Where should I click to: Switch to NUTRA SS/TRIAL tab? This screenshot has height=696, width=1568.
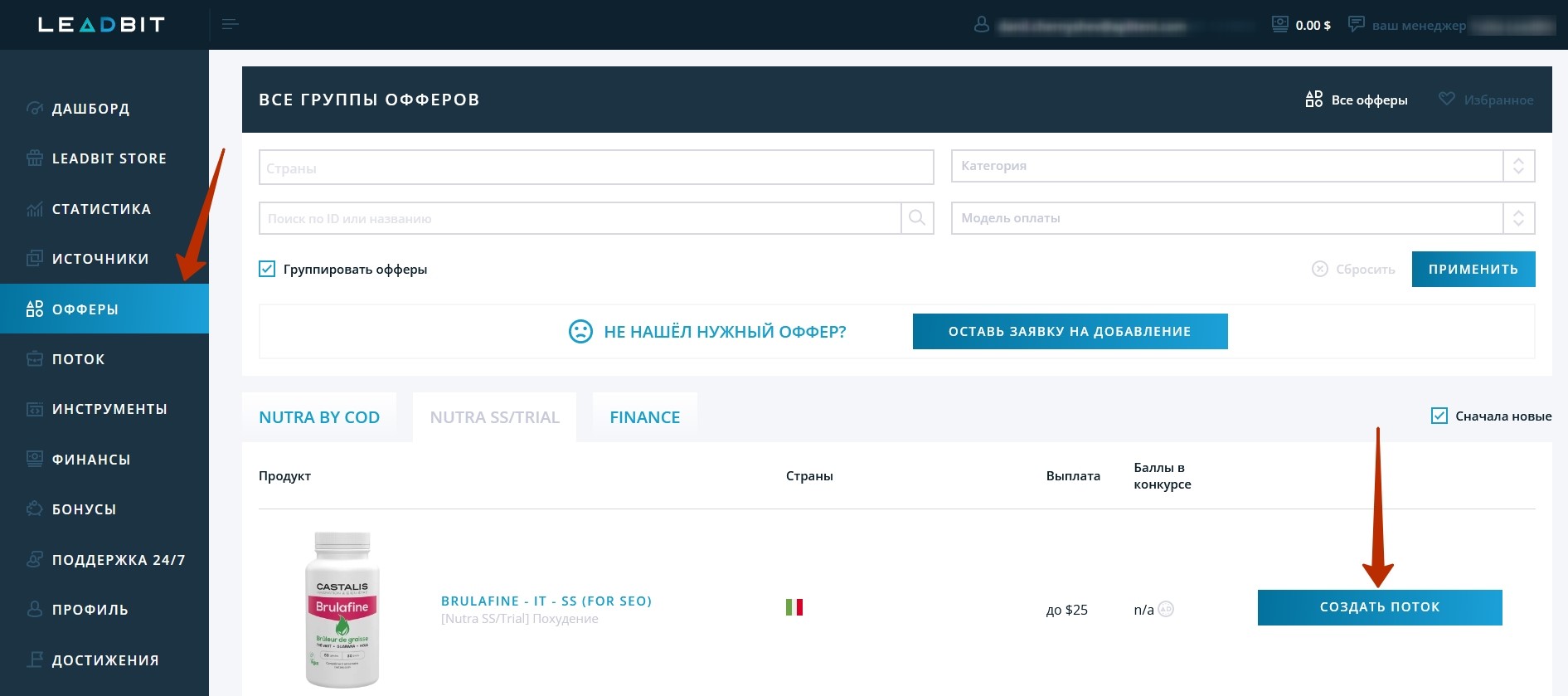(x=494, y=417)
